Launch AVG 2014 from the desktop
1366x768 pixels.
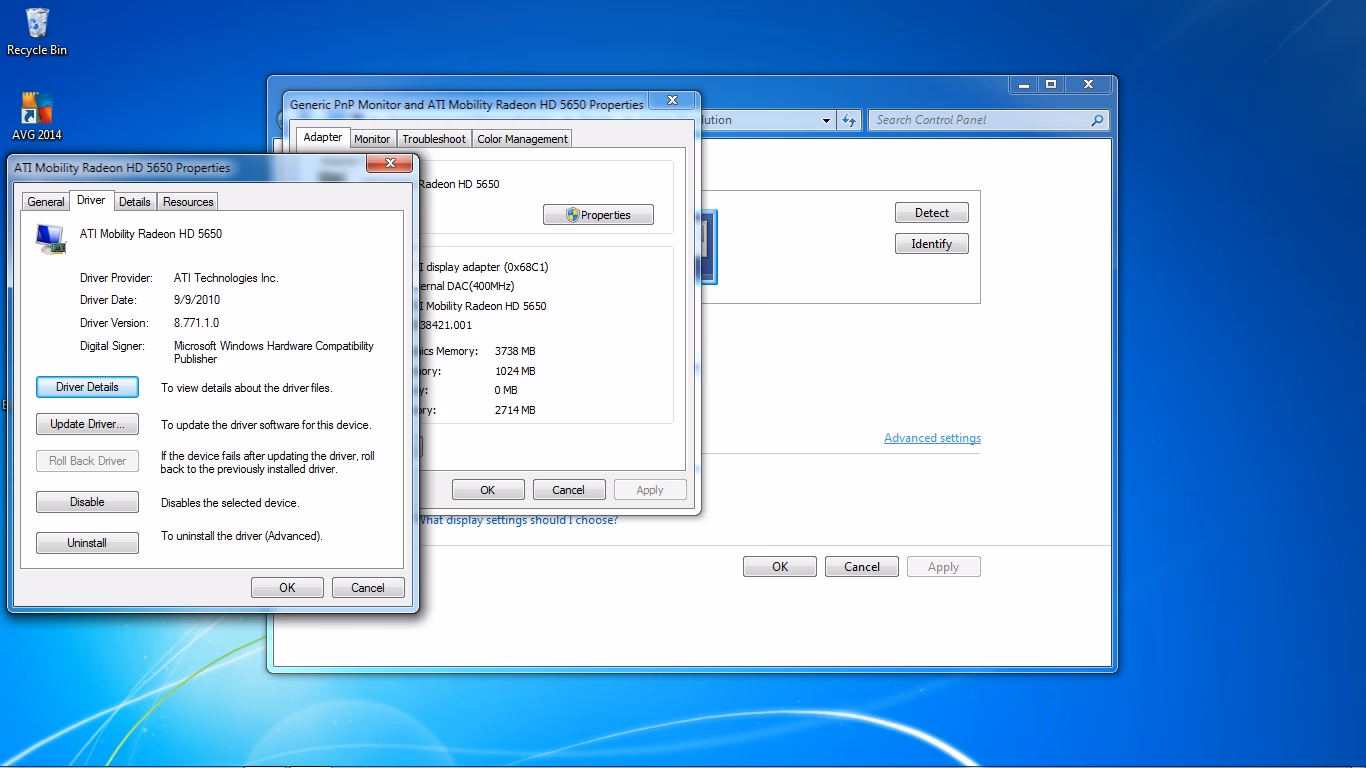tap(36, 107)
